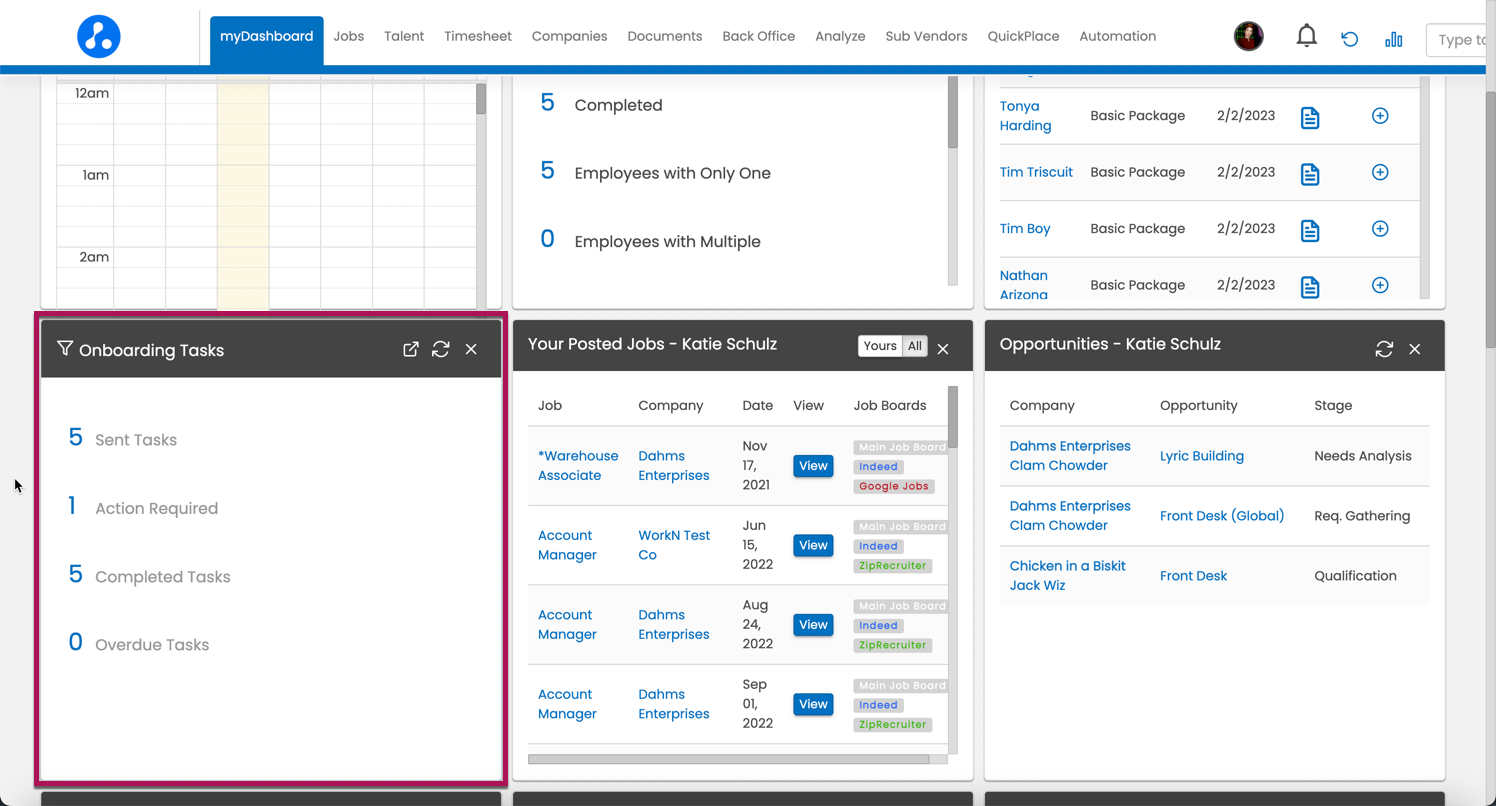Click plus icon for Nathan Arizona
The height and width of the screenshot is (806, 1496).
(1380, 285)
